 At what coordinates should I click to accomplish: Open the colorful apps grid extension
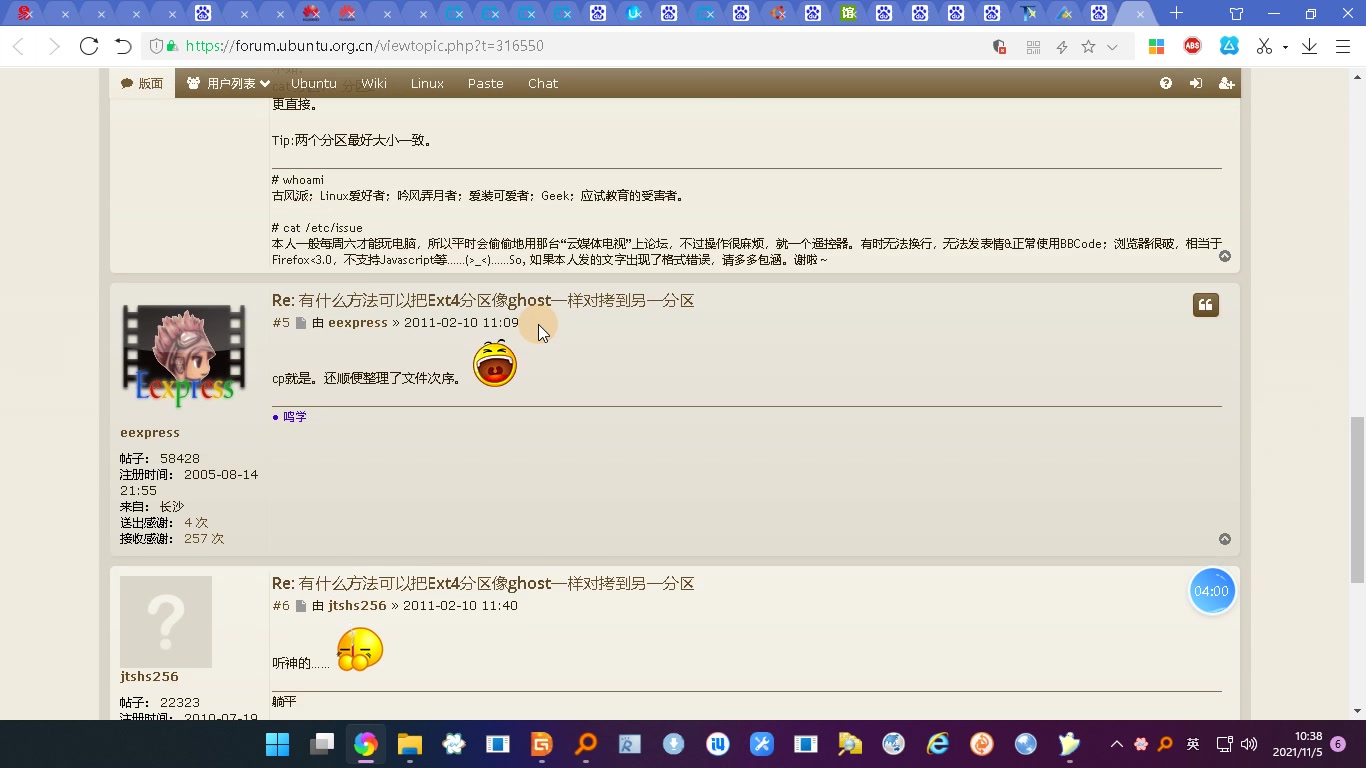click(x=1156, y=47)
